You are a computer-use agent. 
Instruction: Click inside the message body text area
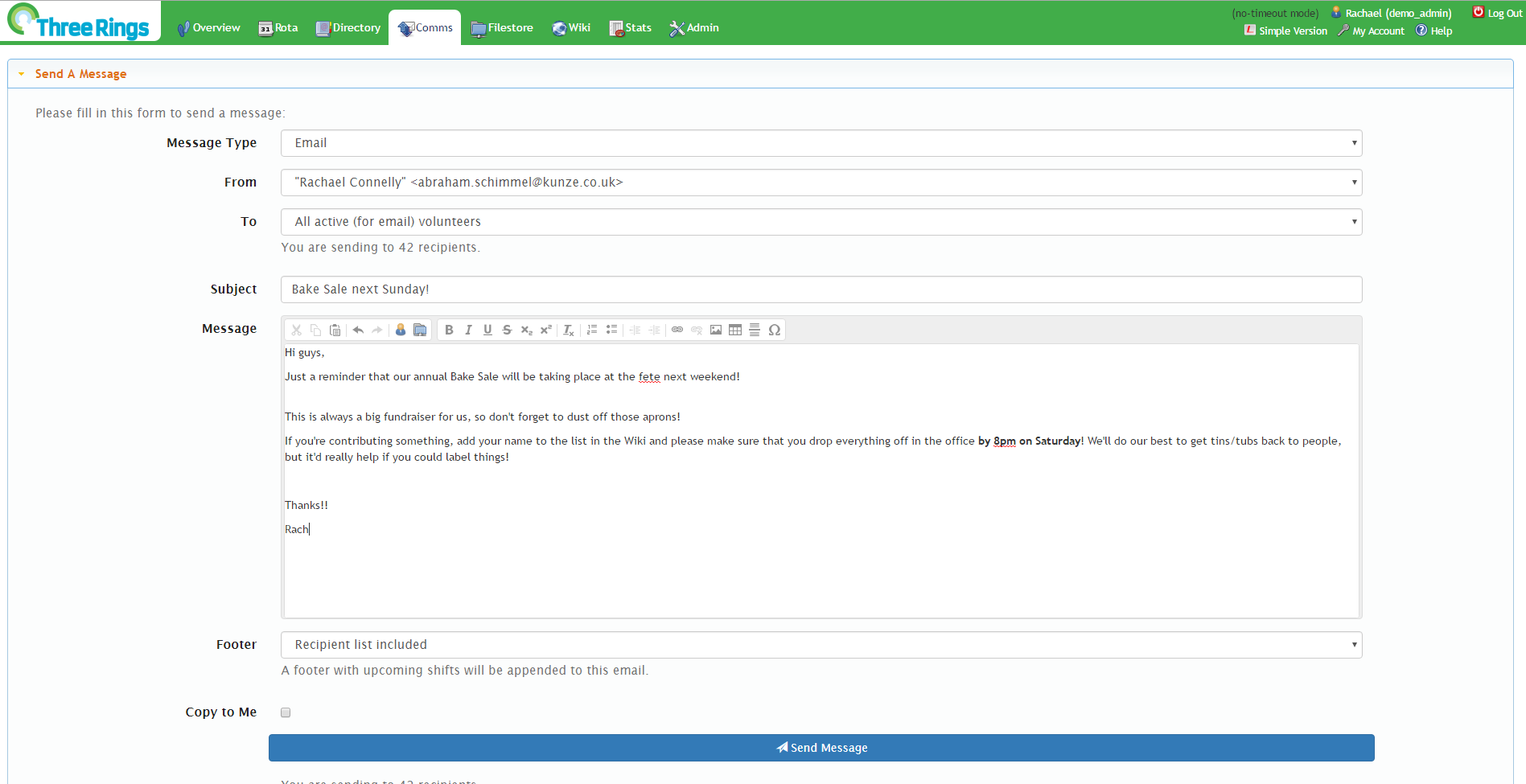click(x=821, y=481)
